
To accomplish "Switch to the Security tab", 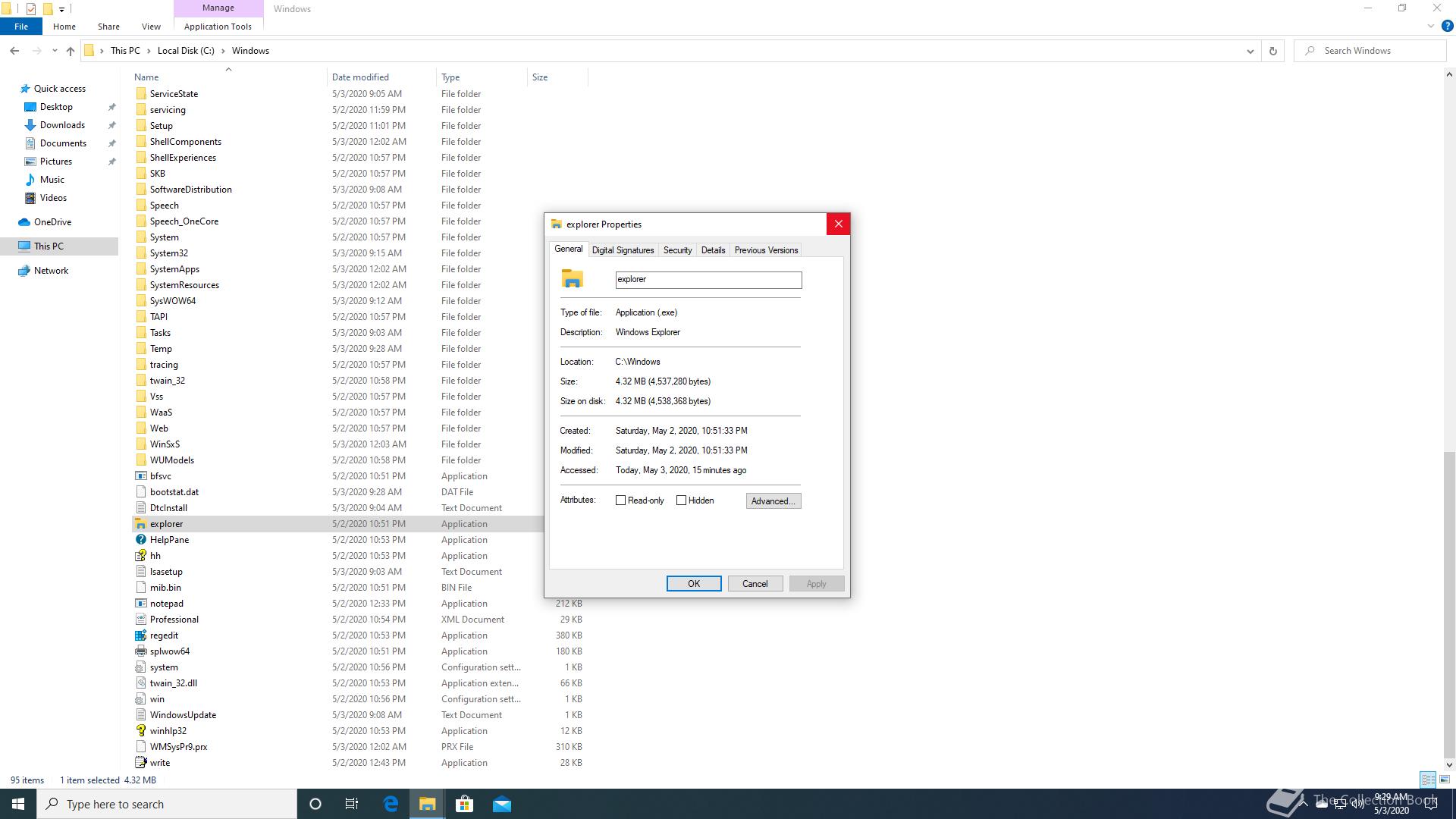I will click(677, 250).
